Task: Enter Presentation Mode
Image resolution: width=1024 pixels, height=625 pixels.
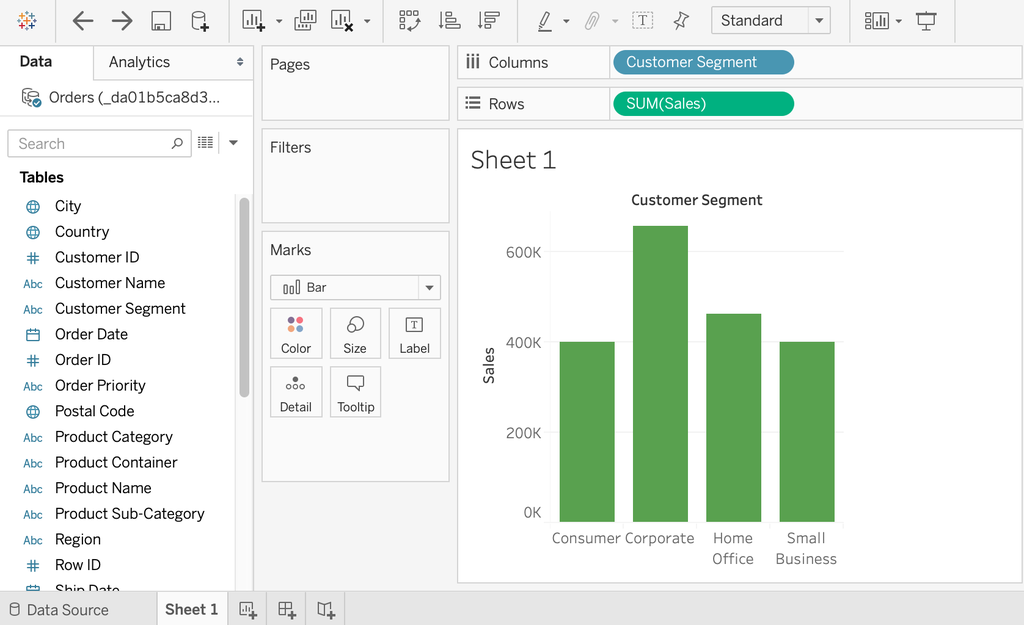Action: pos(925,20)
